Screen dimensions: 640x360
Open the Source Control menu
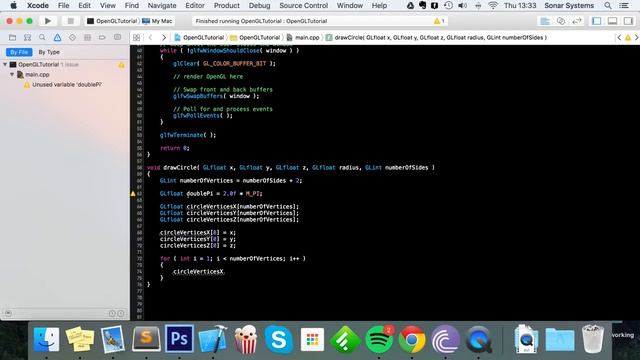pos(304,6)
